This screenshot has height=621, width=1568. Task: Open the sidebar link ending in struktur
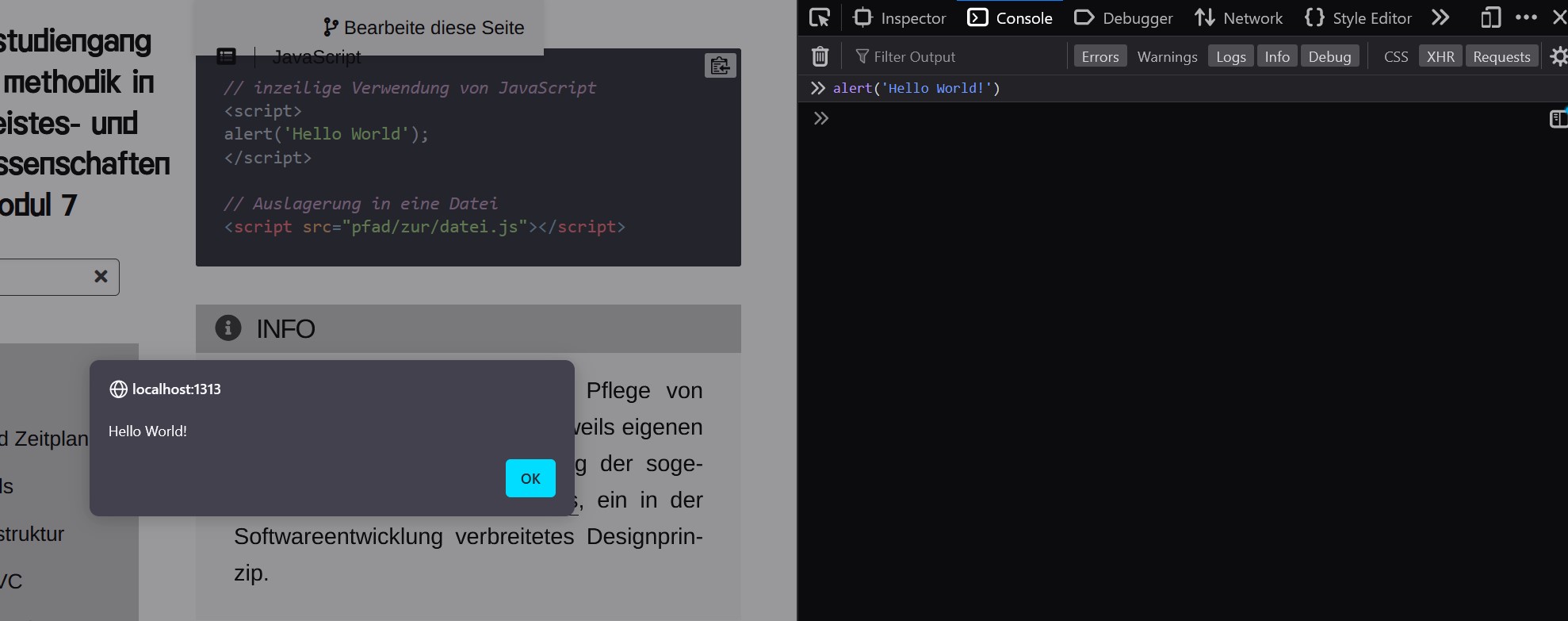pos(32,534)
